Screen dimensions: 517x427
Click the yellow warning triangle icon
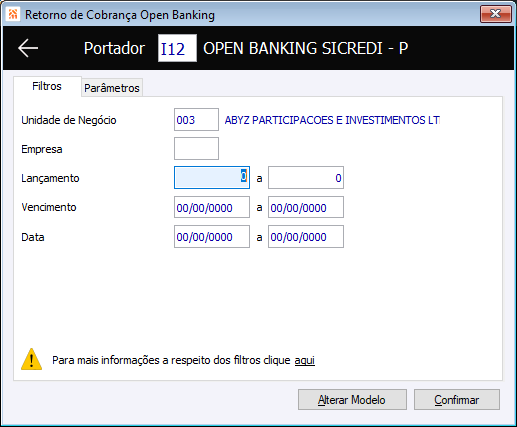[x=32, y=359]
